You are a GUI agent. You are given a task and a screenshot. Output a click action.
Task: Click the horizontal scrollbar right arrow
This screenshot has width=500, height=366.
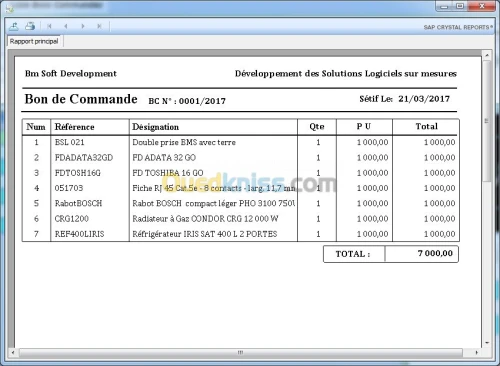[477, 352]
